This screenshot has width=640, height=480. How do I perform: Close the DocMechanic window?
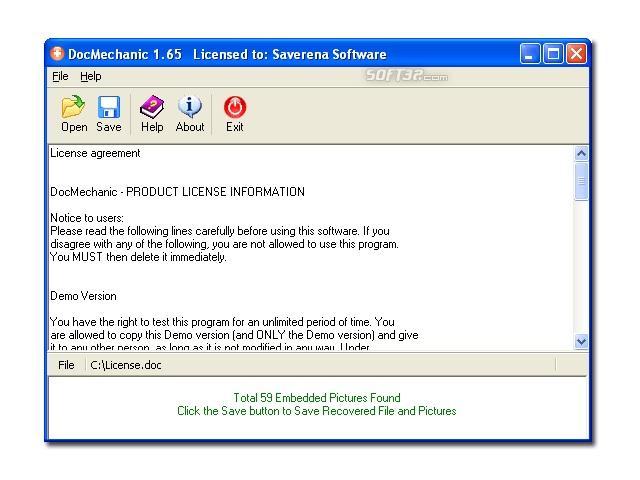click(576, 53)
